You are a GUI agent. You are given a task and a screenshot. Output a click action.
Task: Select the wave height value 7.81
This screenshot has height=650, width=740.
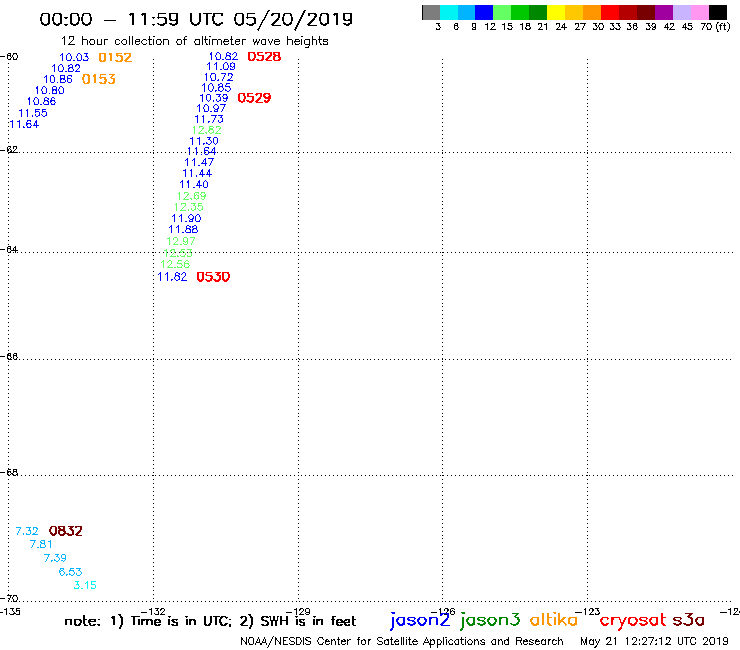(x=41, y=544)
